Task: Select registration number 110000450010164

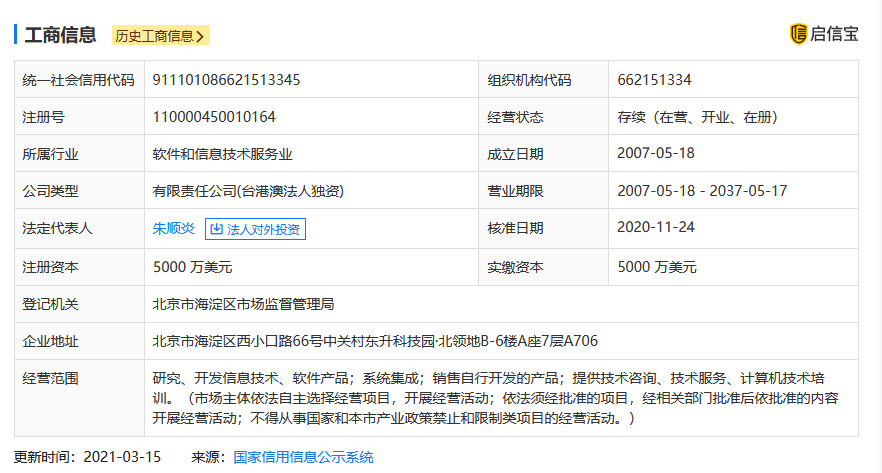Action: (214, 117)
